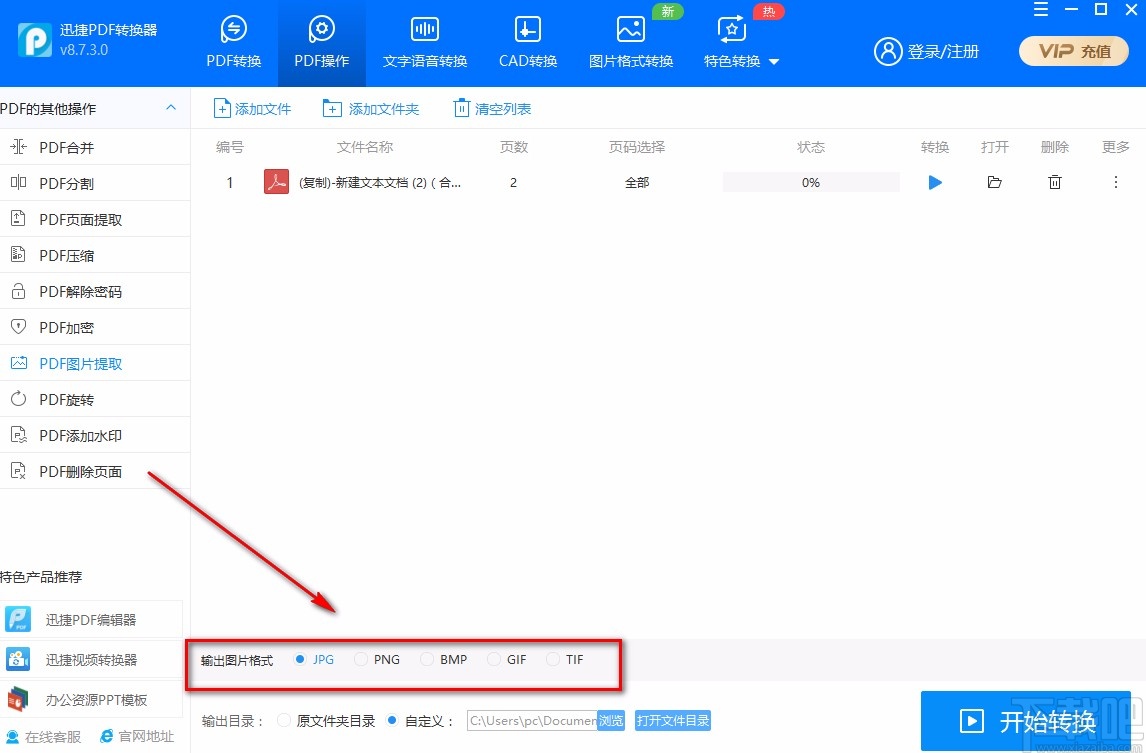Click the blue convert play icon
This screenshot has width=1146, height=753.
point(935,182)
